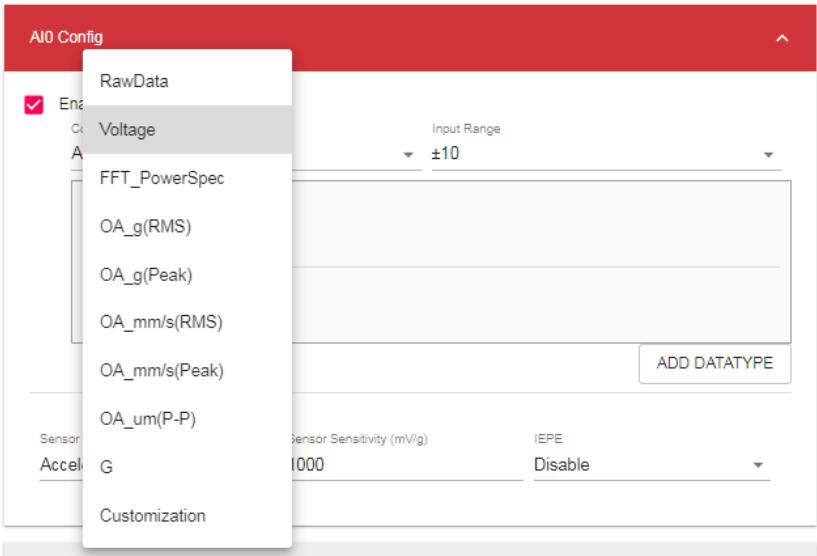
Task: Uncheck the Enable checkbox
Action: 34,105
